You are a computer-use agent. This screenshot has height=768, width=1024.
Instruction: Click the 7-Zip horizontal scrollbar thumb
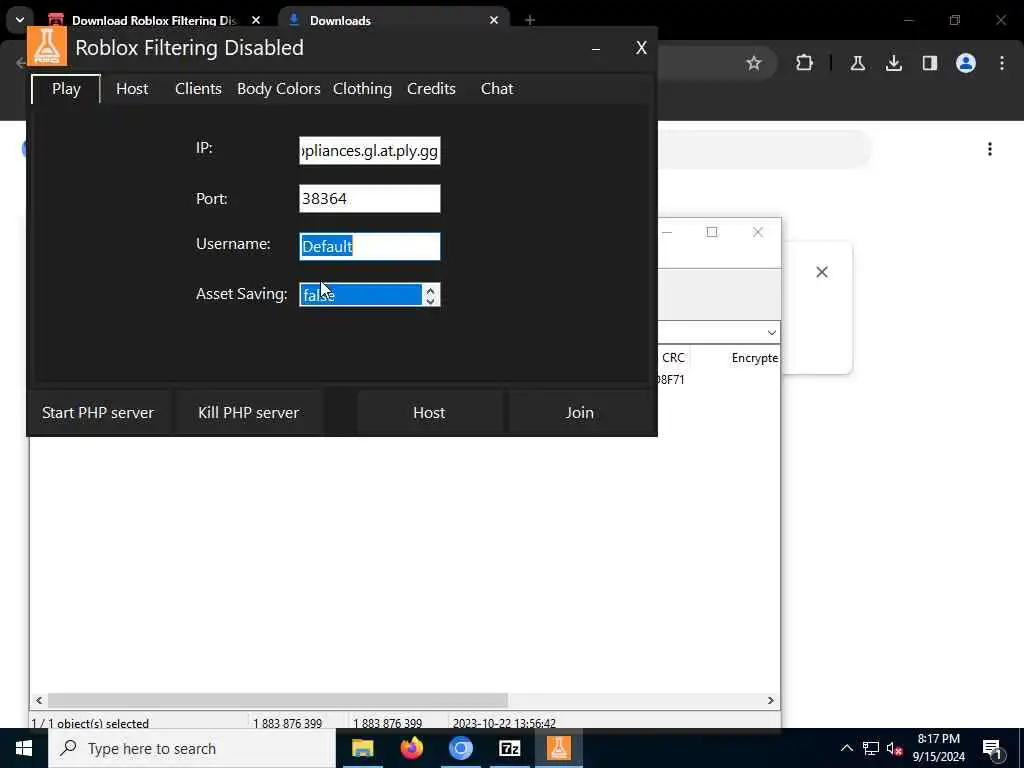point(278,700)
